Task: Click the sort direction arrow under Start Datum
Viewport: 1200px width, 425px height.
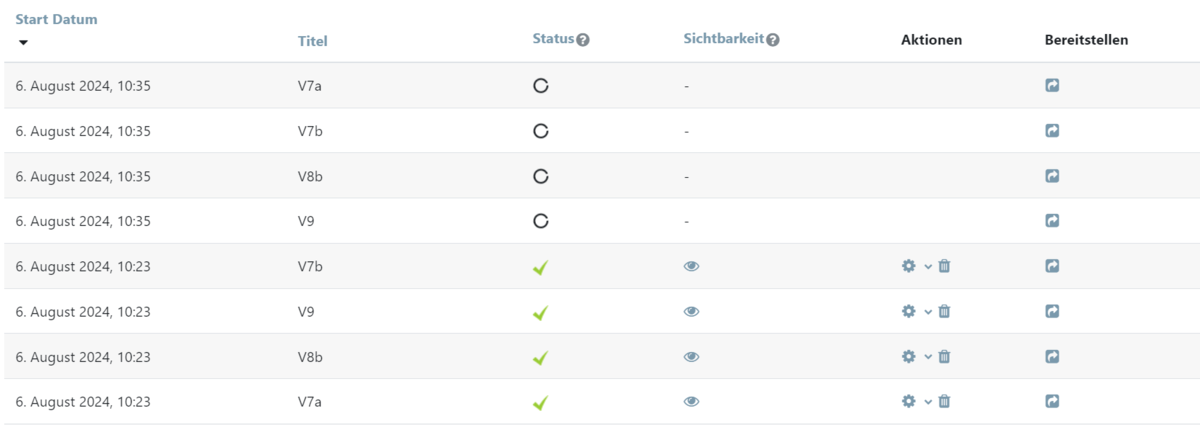Action: click(24, 42)
